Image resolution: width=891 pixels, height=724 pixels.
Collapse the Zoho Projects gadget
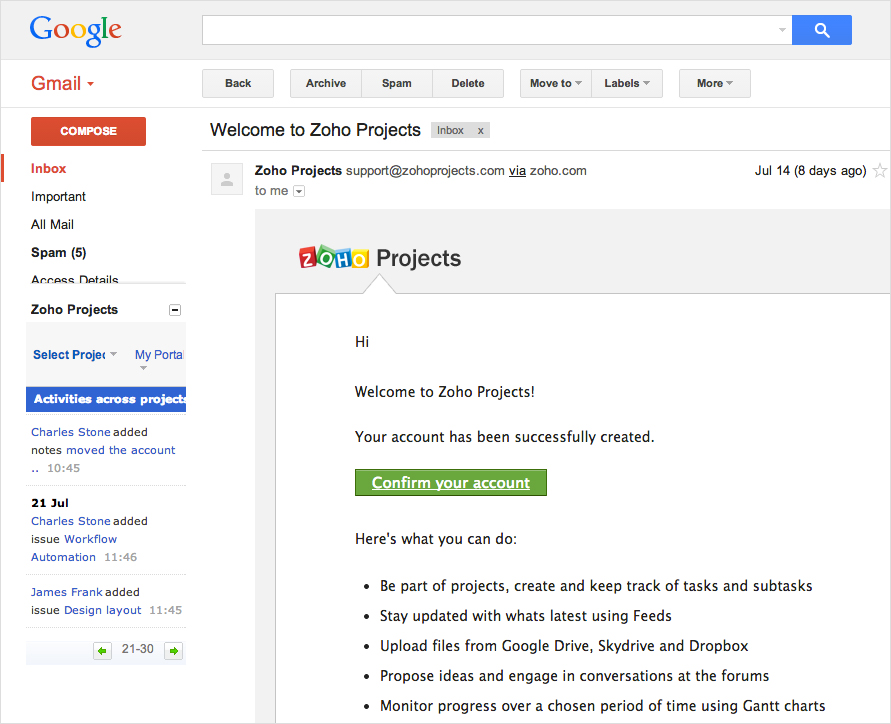click(x=175, y=310)
